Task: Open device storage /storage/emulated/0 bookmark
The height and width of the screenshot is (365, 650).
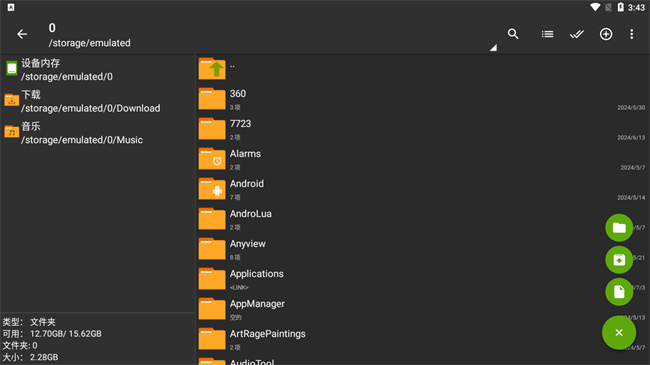Action: pos(98,70)
